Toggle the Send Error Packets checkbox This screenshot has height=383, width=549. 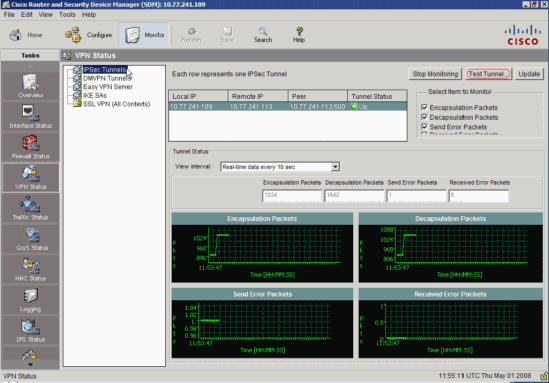tap(424, 127)
